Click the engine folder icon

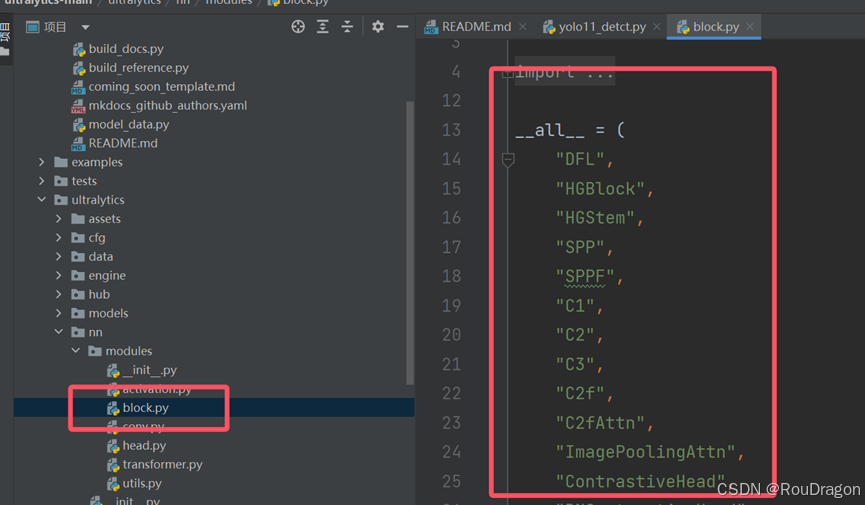[78, 275]
